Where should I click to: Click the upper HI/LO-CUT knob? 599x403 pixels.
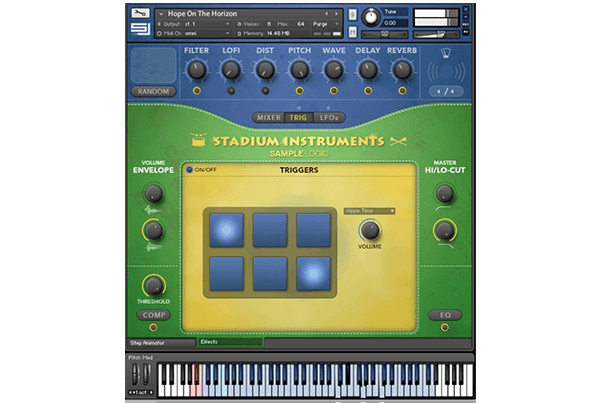445,193
